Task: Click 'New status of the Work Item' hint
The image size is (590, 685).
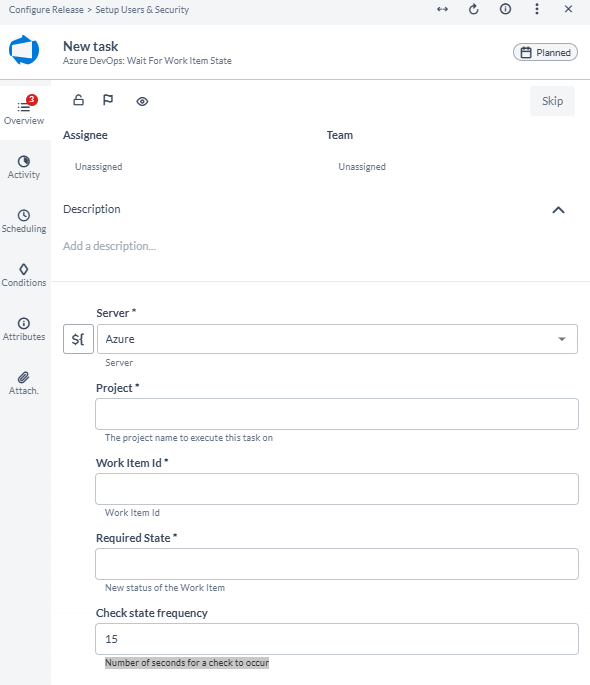Action: (x=165, y=588)
